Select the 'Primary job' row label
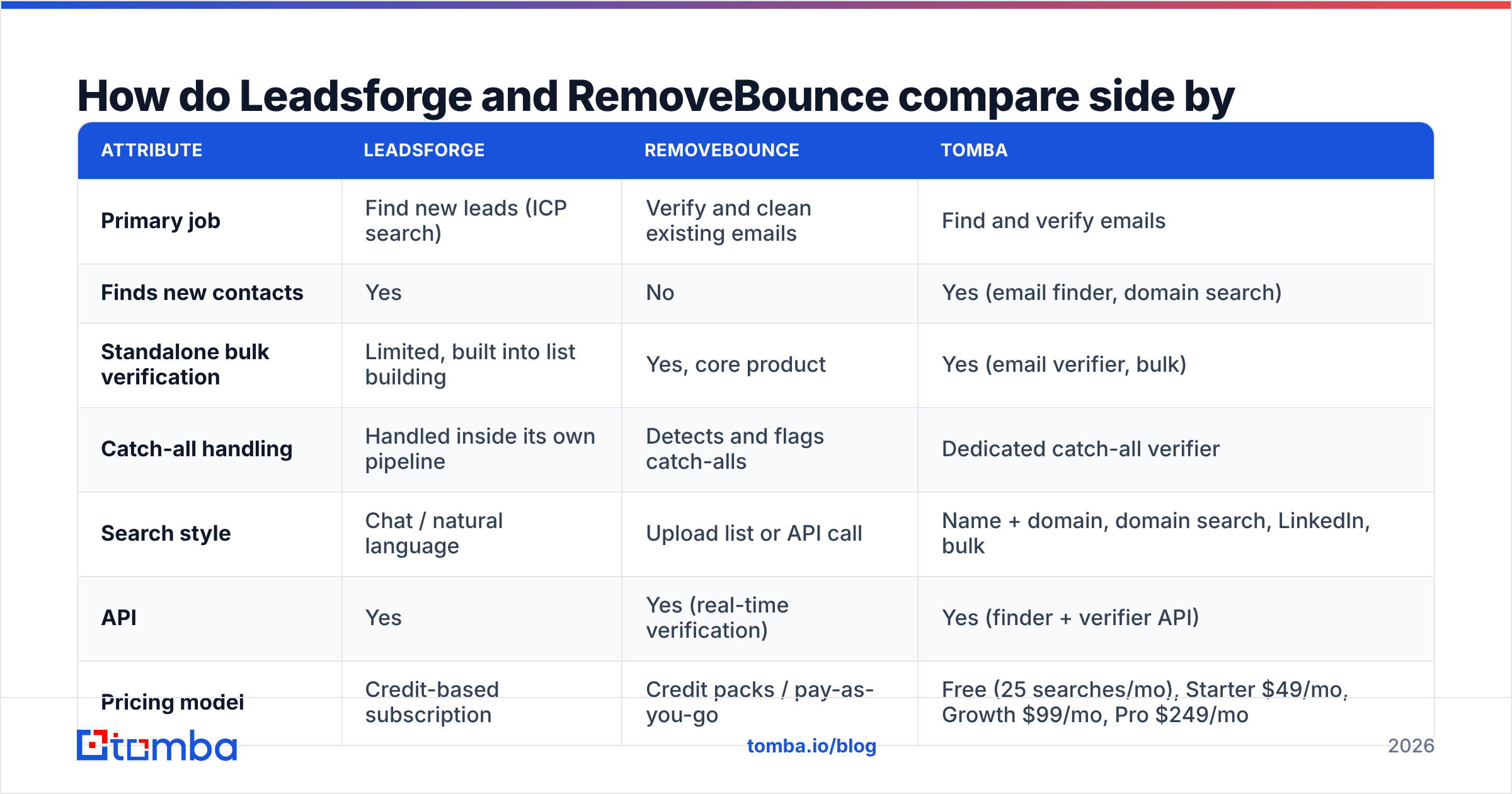The height and width of the screenshot is (794, 1512). (161, 221)
